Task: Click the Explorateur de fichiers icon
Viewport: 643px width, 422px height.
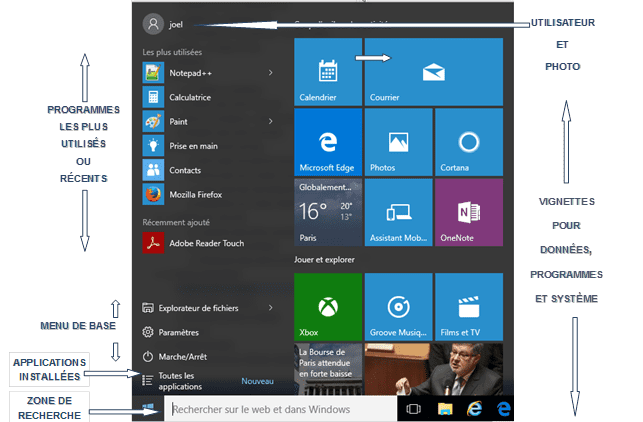Action: 148,308
